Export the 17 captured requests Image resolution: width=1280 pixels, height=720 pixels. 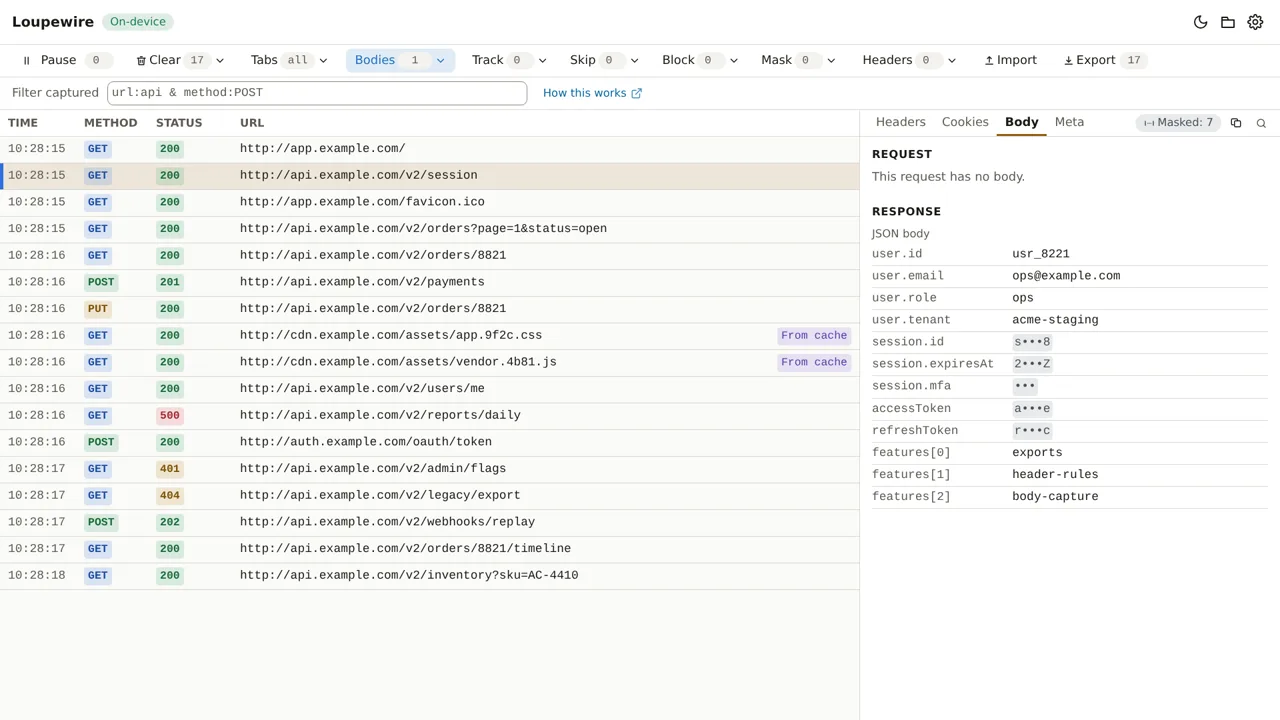[1103, 60]
